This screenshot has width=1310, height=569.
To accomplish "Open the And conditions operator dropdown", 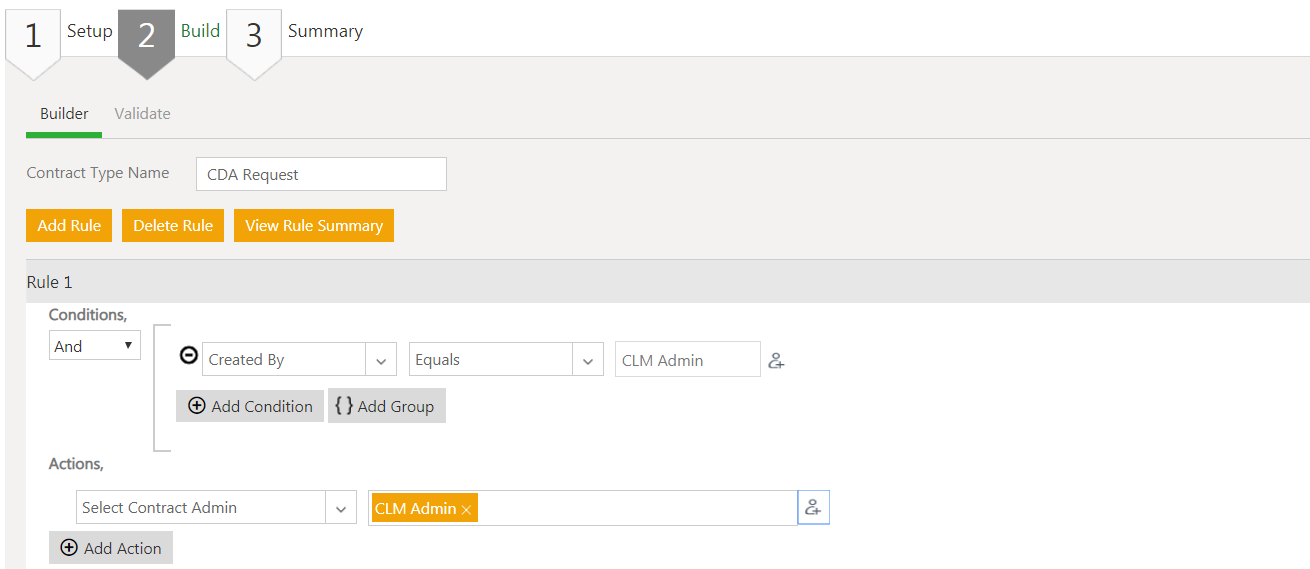I will 95,346.
